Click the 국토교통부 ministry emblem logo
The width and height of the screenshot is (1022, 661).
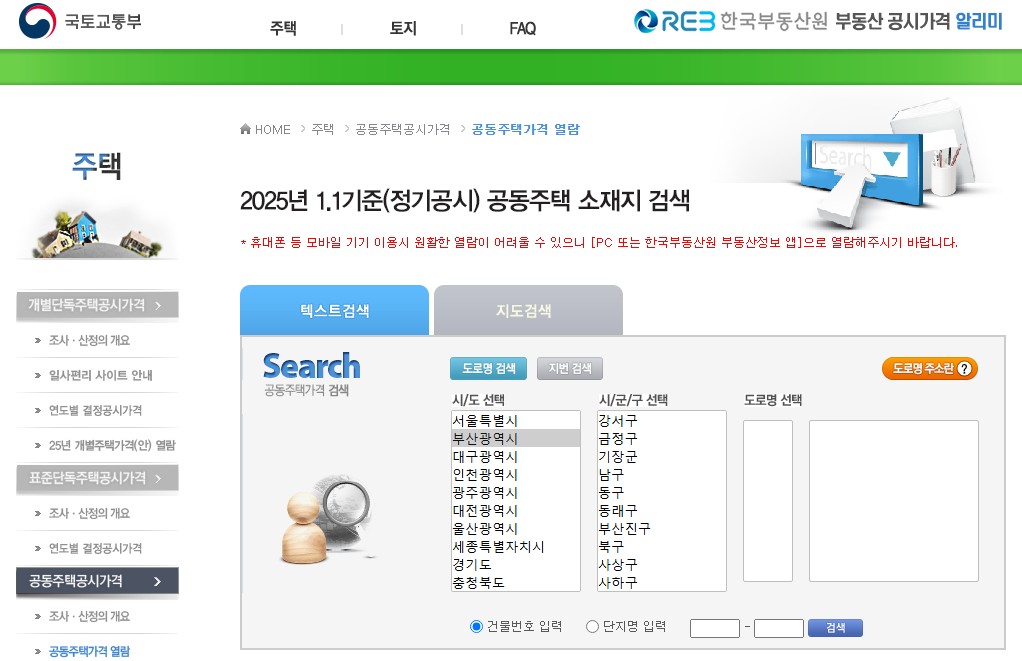pos(39,21)
